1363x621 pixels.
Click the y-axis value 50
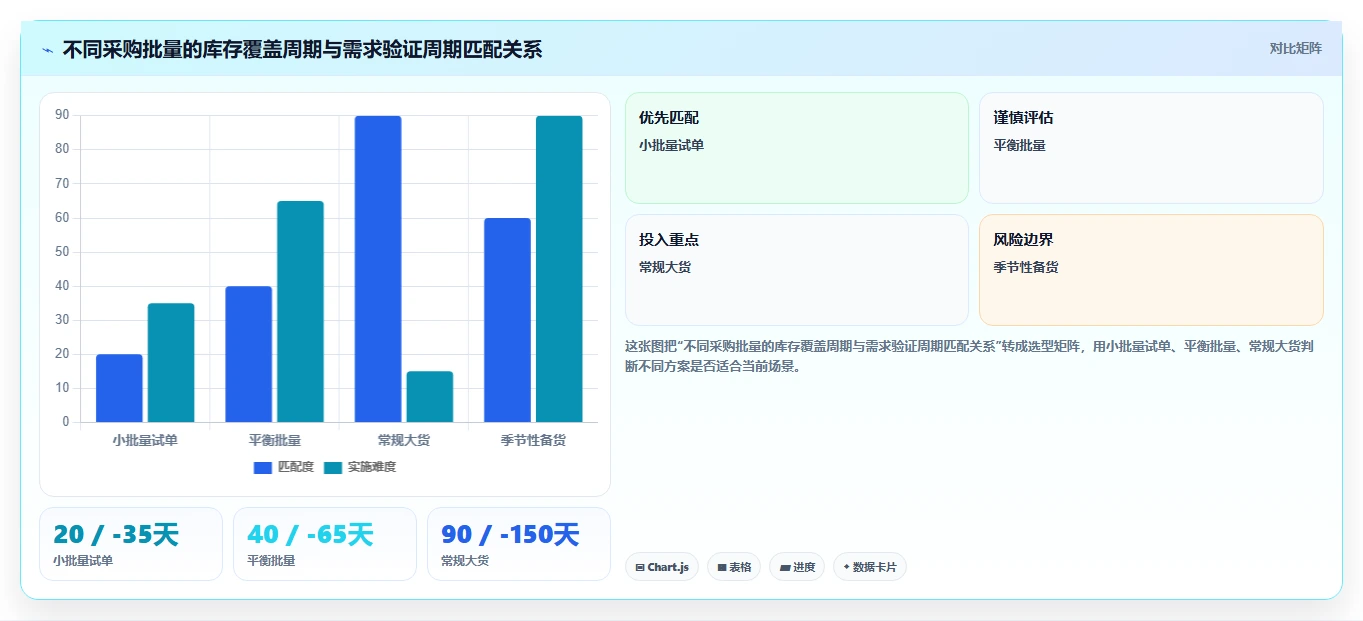(x=62, y=252)
